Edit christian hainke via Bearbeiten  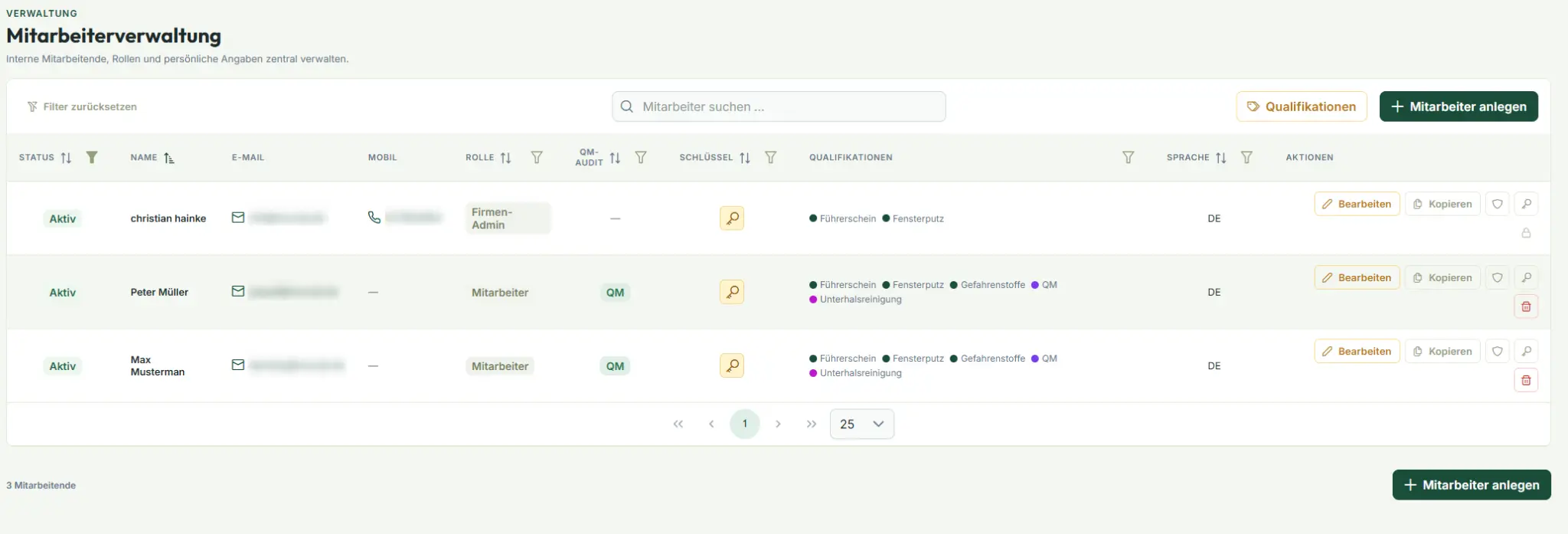[1357, 204]
